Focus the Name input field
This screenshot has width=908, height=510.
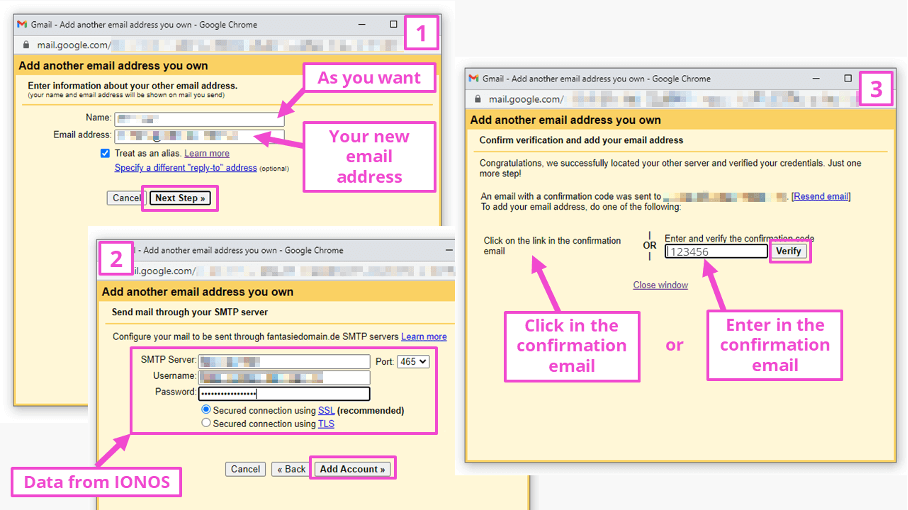[x=199, y=119]
